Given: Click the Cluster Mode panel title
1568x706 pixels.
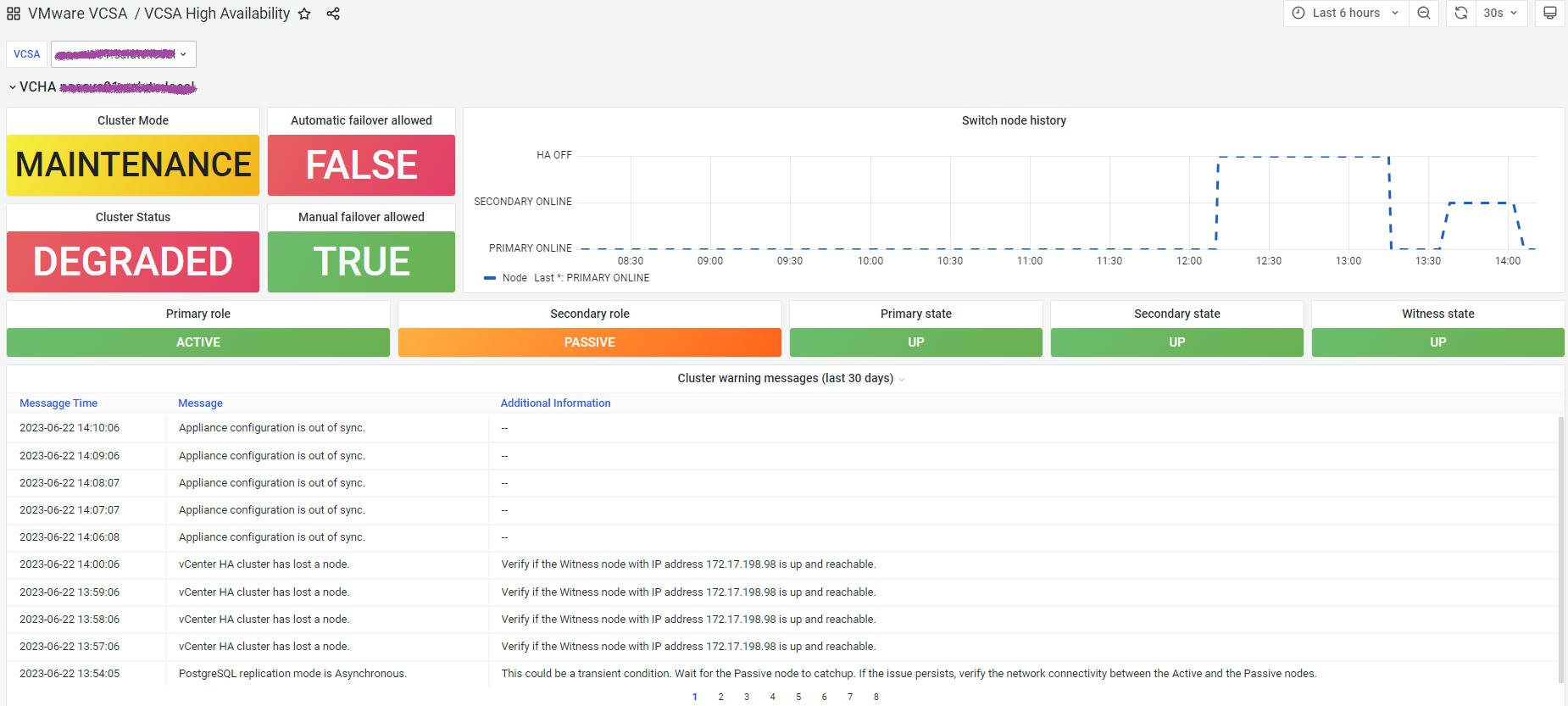Looking at the screenshot, I should pos(133,120).
